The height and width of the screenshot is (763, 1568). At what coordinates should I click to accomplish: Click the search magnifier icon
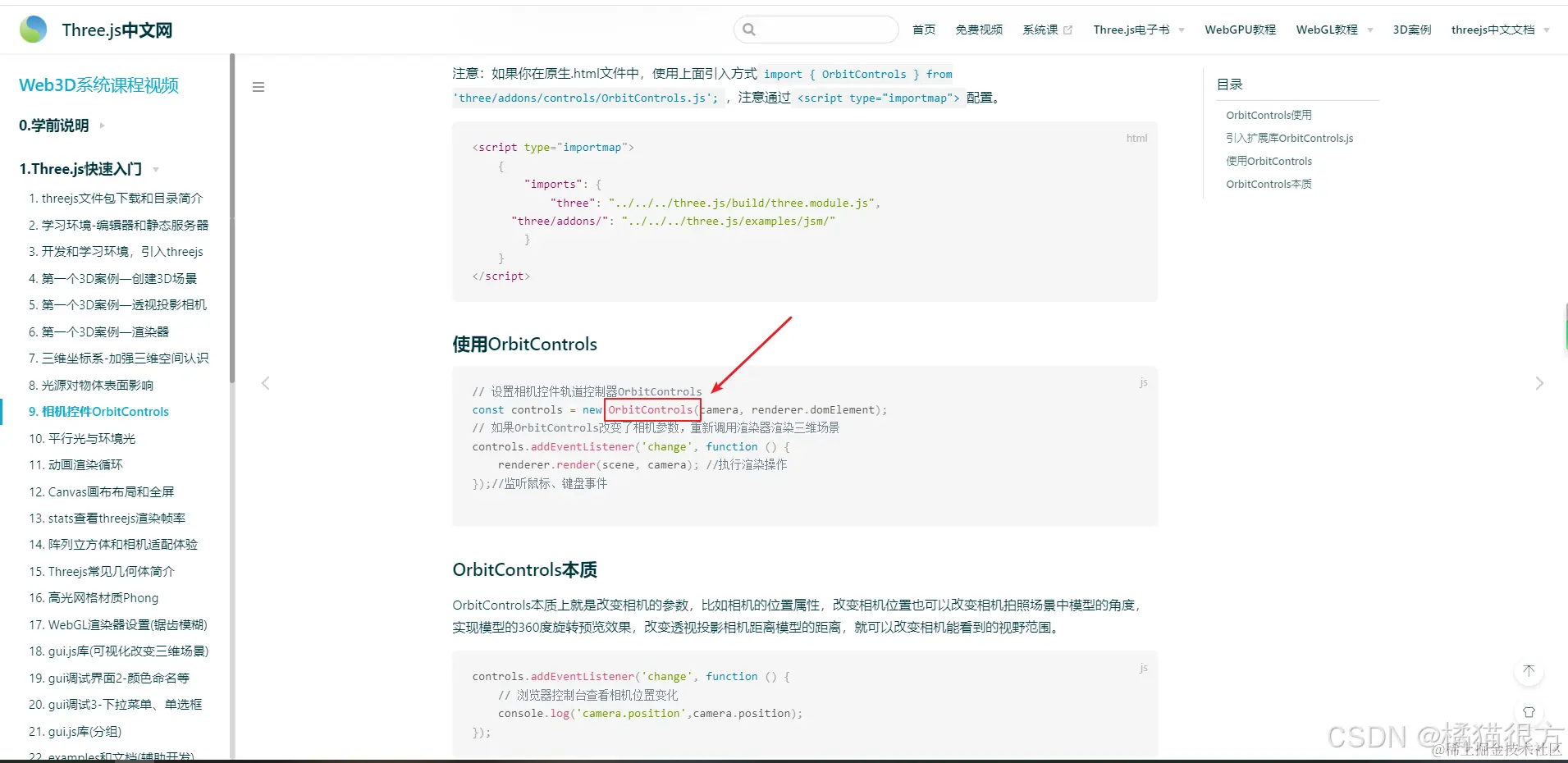749,29
